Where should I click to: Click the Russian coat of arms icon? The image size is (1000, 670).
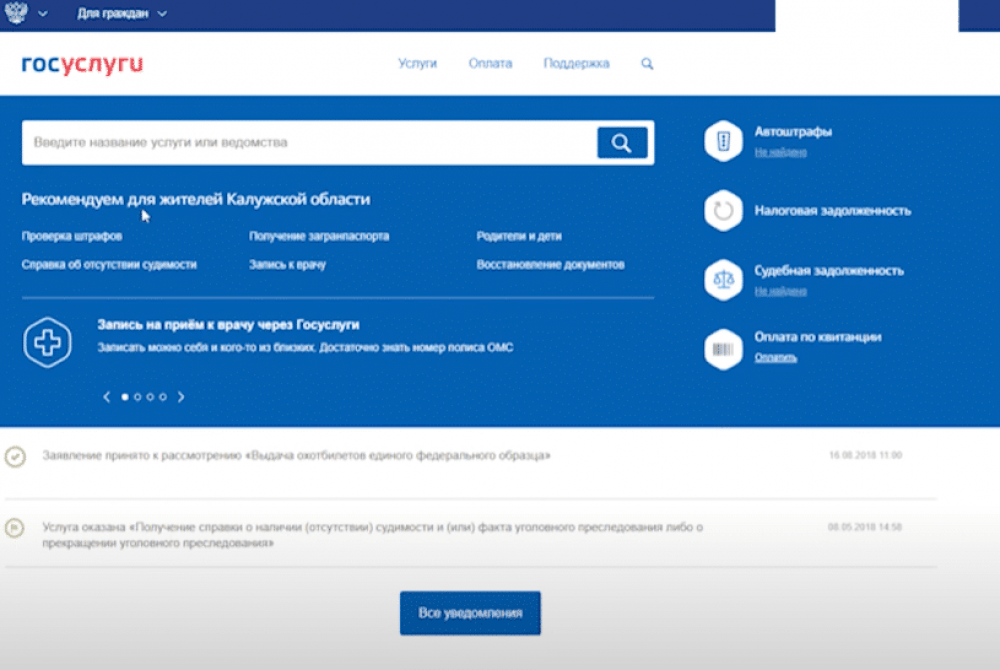(16, 12)
